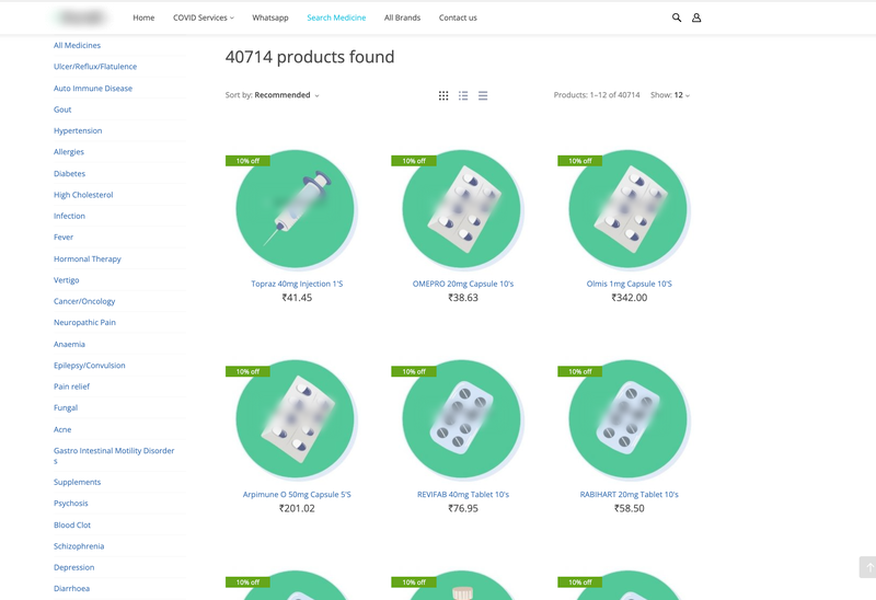Viewport: 876px width, 600px height.
Task: Click the Topraz 40mg Injection 1'S title
Action: pyautogui.click(x=297, y=284)
